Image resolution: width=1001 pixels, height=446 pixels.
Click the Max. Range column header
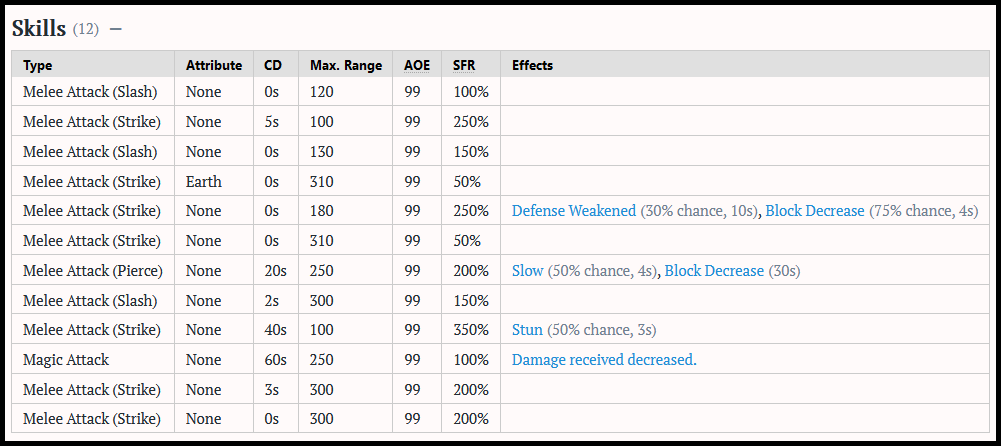click(x=346, y=65)
